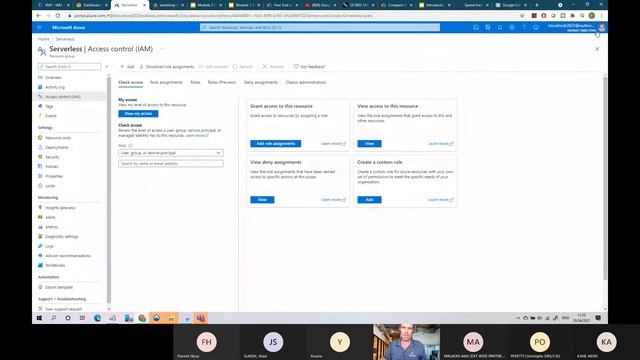Open Overview in the resource menu

tap(53, 78)
